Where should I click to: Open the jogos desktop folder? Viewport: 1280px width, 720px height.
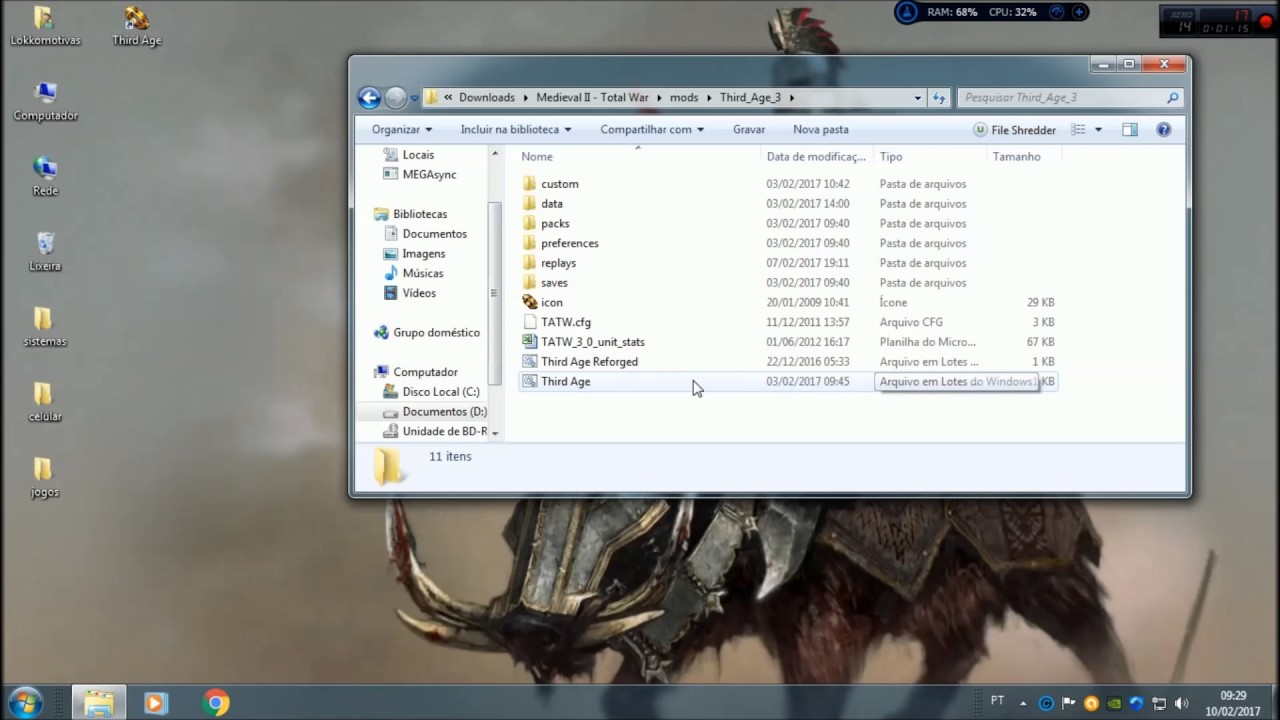[x=45, y=478]
